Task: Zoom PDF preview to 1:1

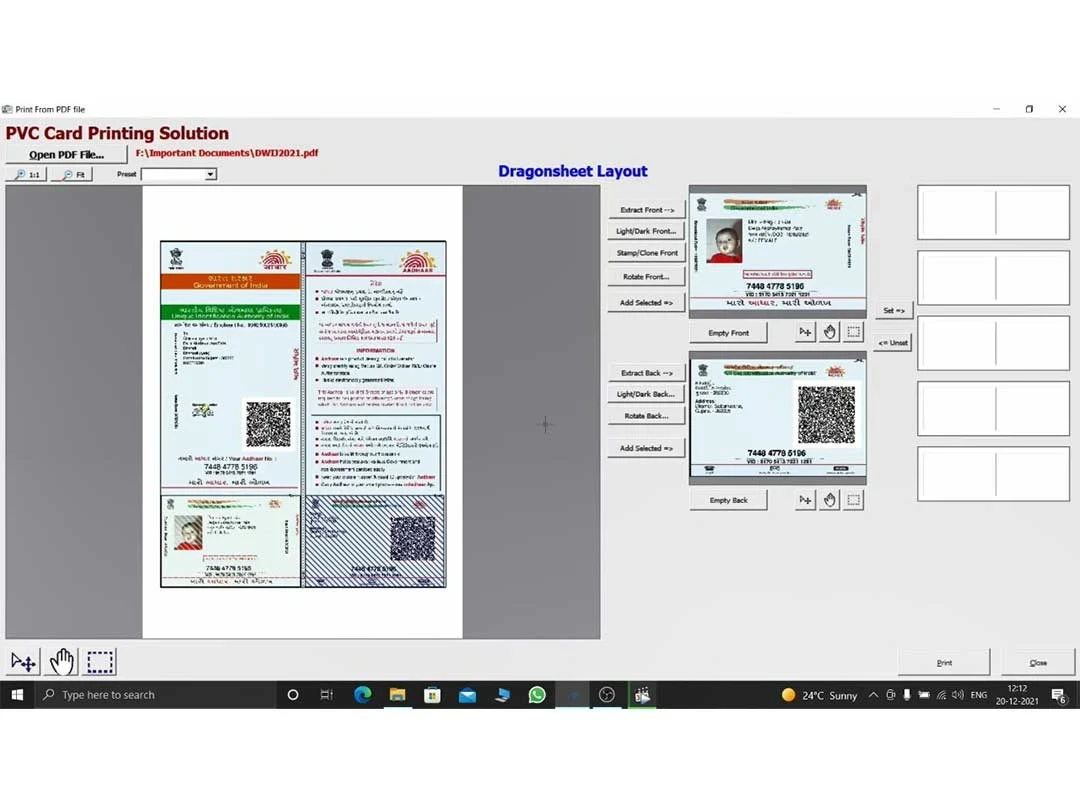Action: pyautogui.click(x=27, y=174)
